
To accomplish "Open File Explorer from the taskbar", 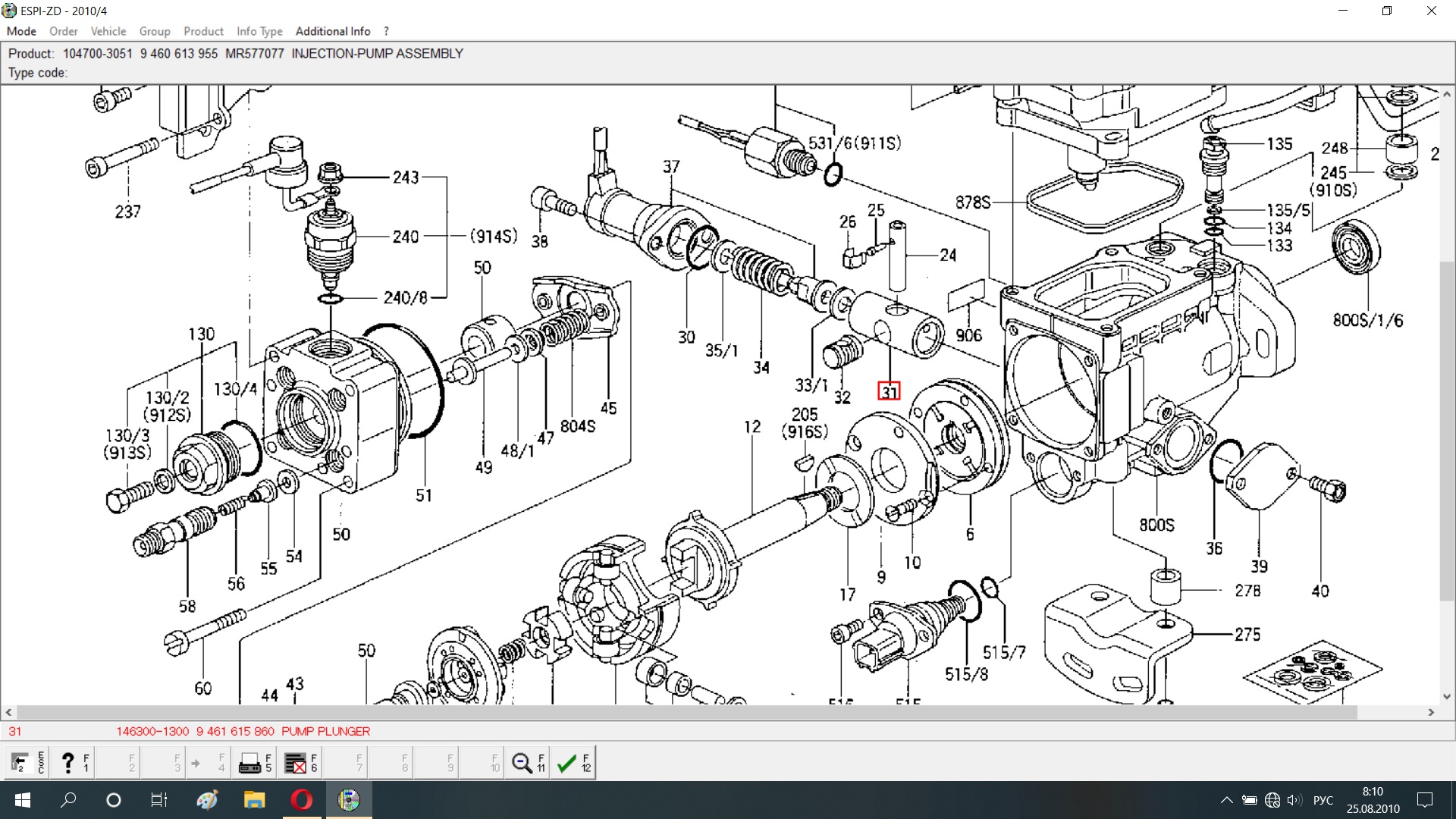I will 254,800.
